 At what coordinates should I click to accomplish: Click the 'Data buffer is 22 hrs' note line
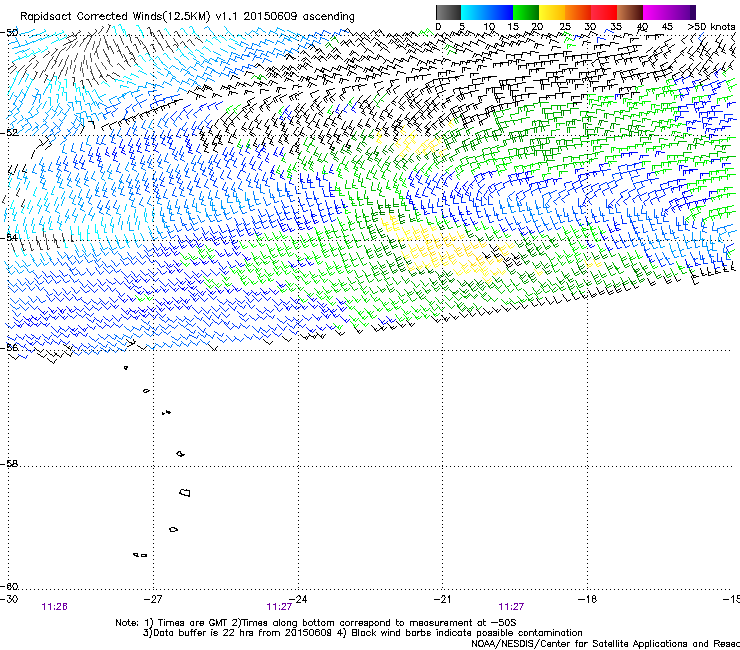(362, 633)
